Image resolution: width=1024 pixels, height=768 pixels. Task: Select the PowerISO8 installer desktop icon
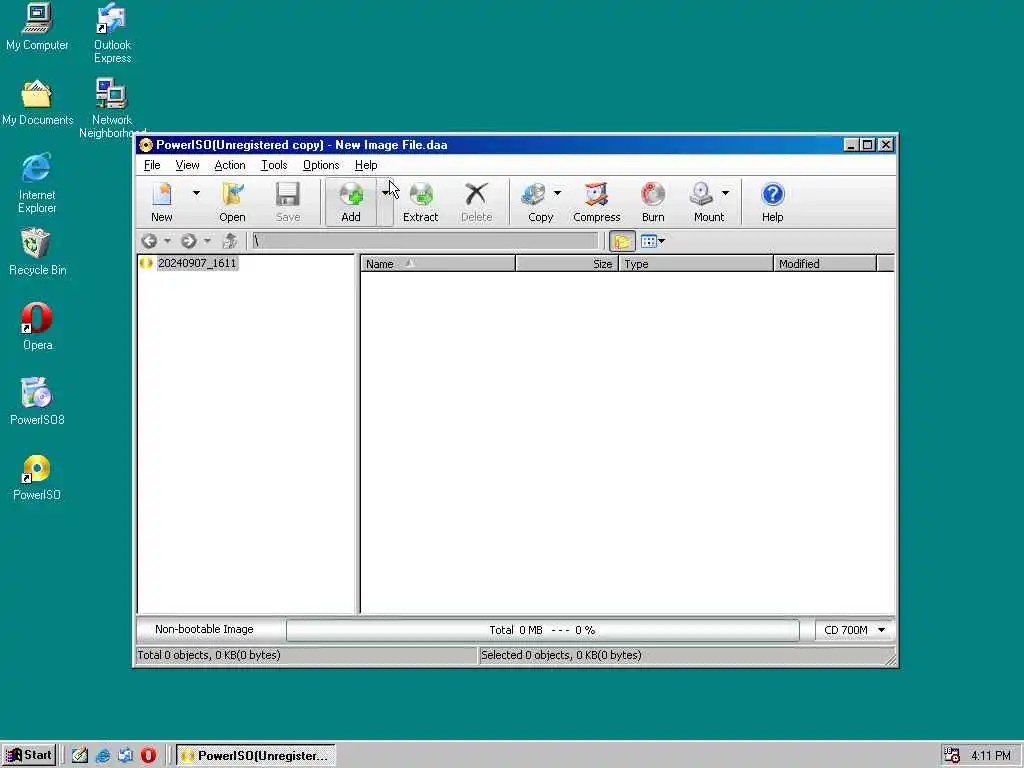click(37, 402)
